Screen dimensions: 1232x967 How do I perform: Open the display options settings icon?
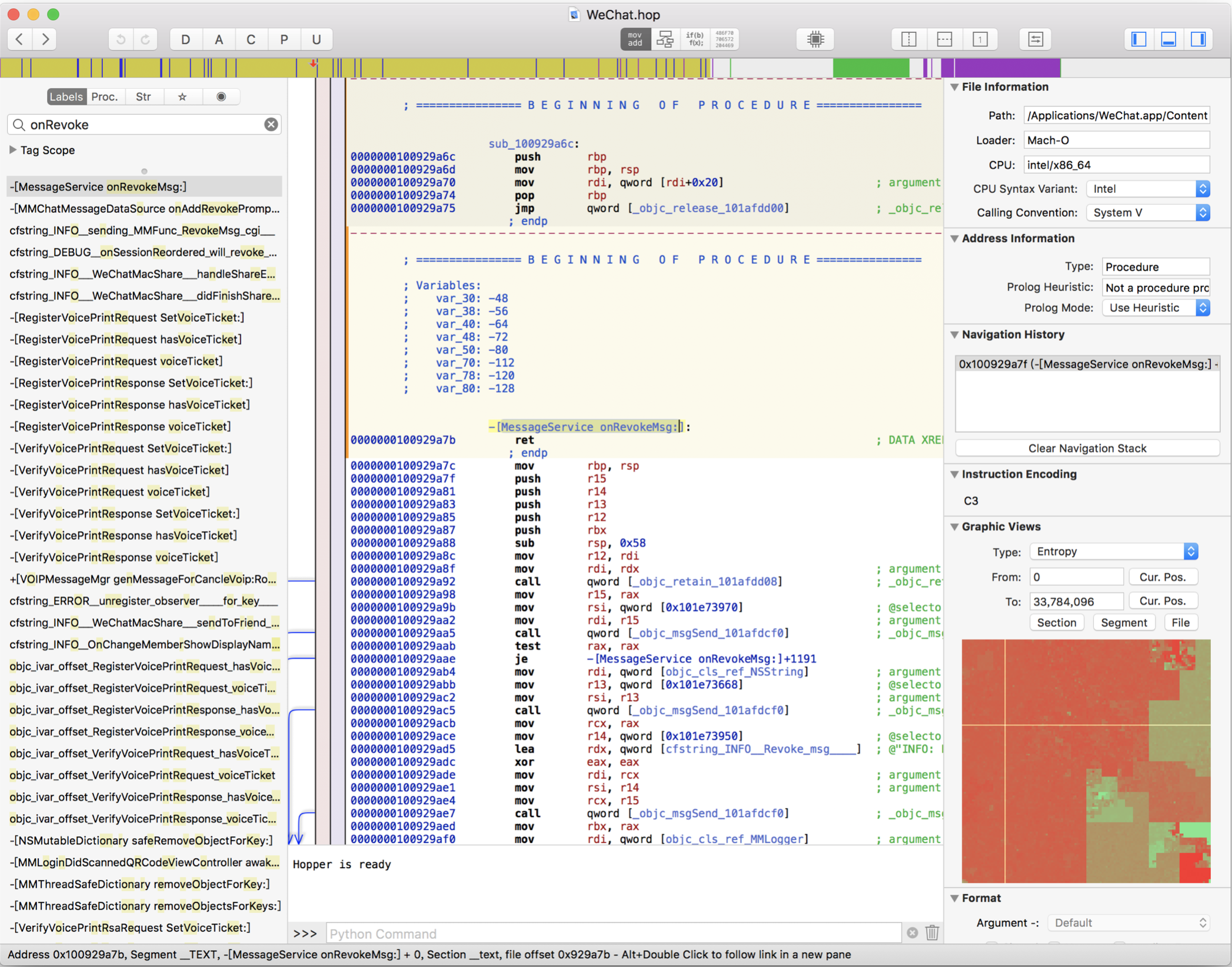tap(1035, 39)
